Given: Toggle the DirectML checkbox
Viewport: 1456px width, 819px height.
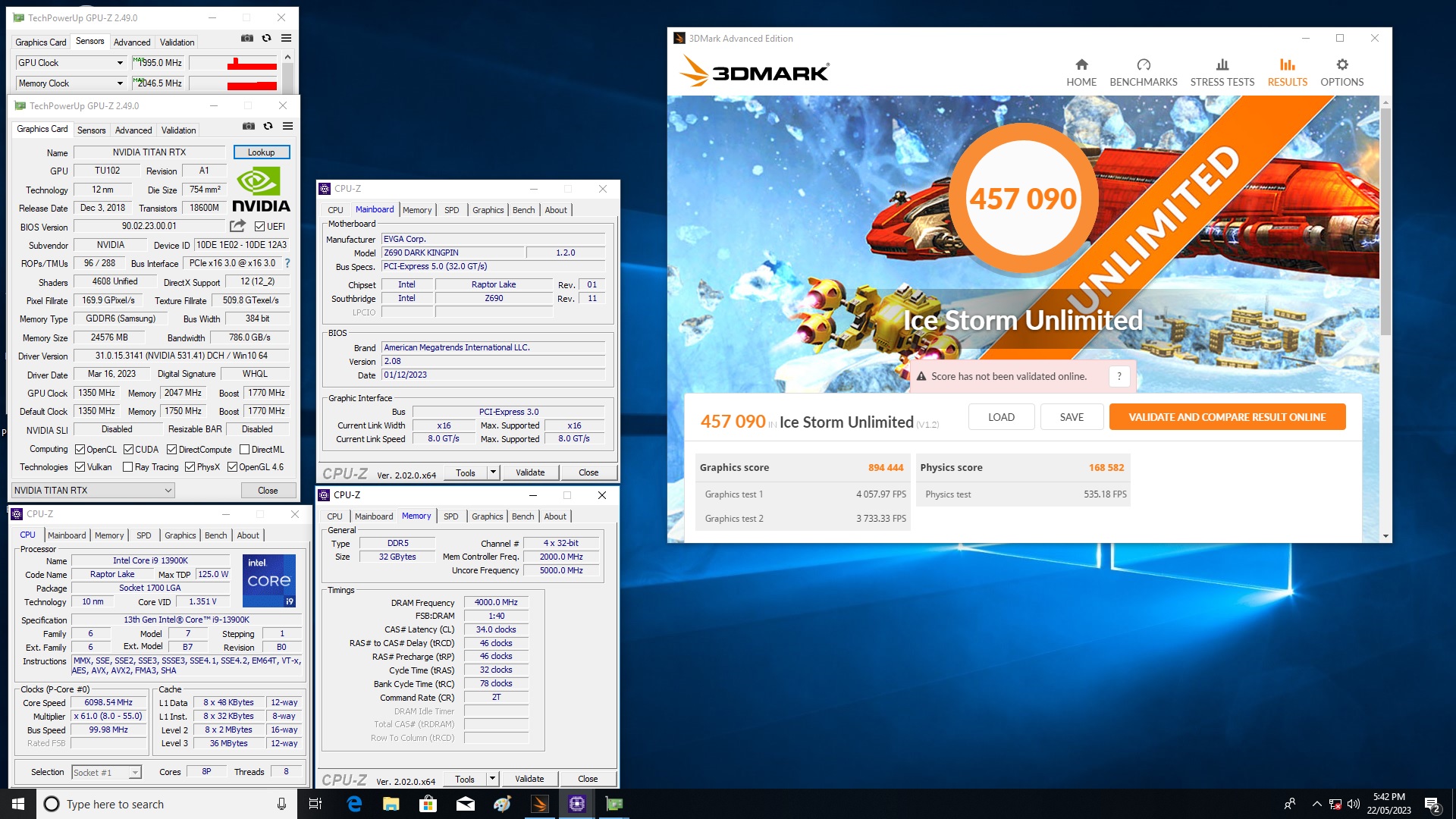Looking at the screenshot, I should point(244,450).
